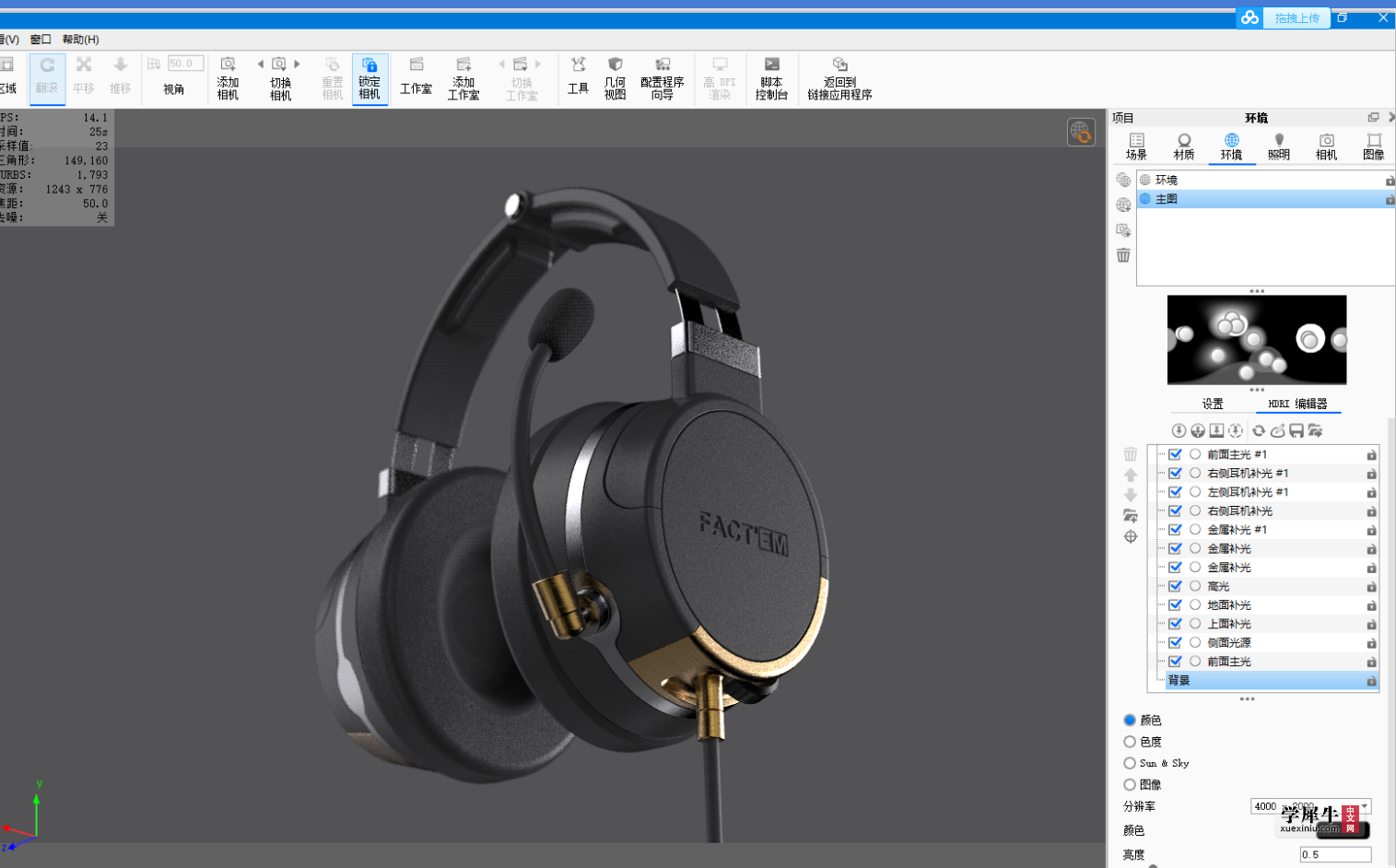Click the 视角 field showing 50.0
This screenshot has width=1396, height=868.
pos(185,64)
